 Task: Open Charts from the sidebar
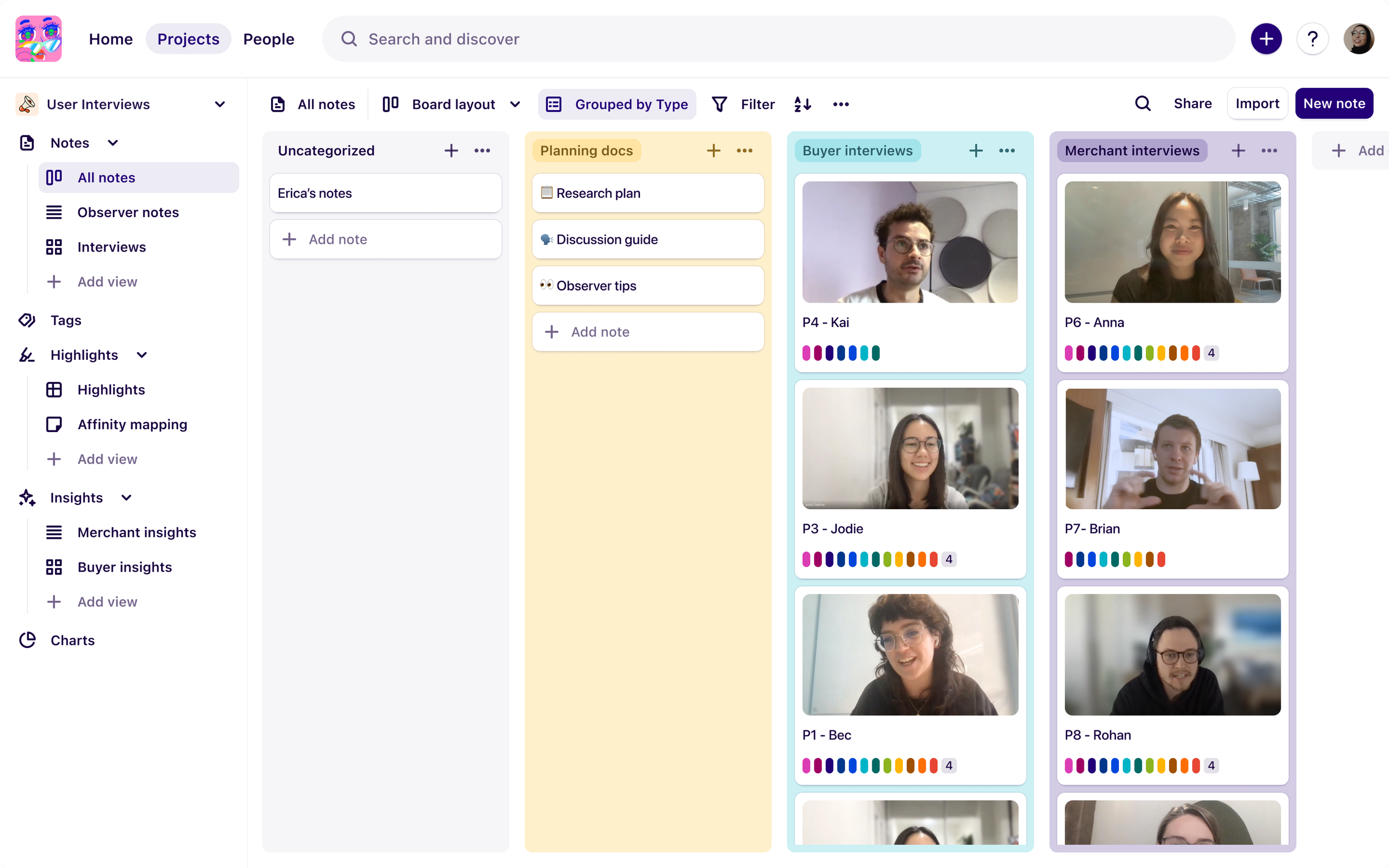pos(72,640)
